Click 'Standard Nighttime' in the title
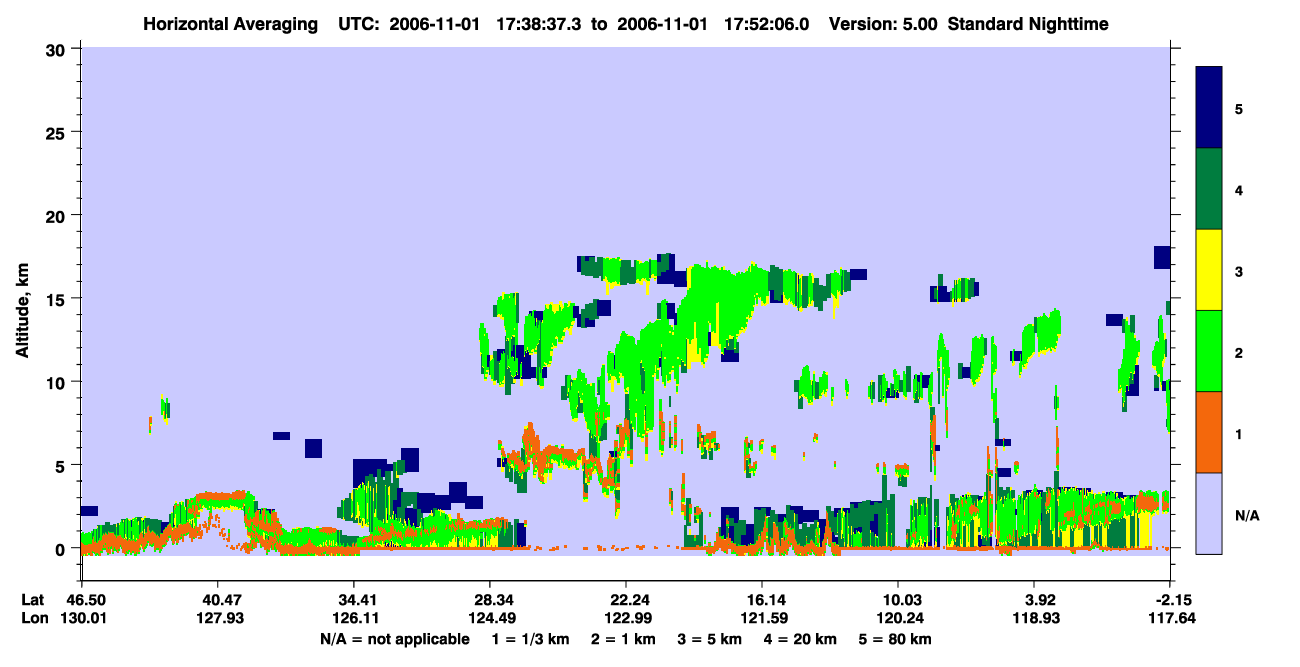 [1028, 23]
